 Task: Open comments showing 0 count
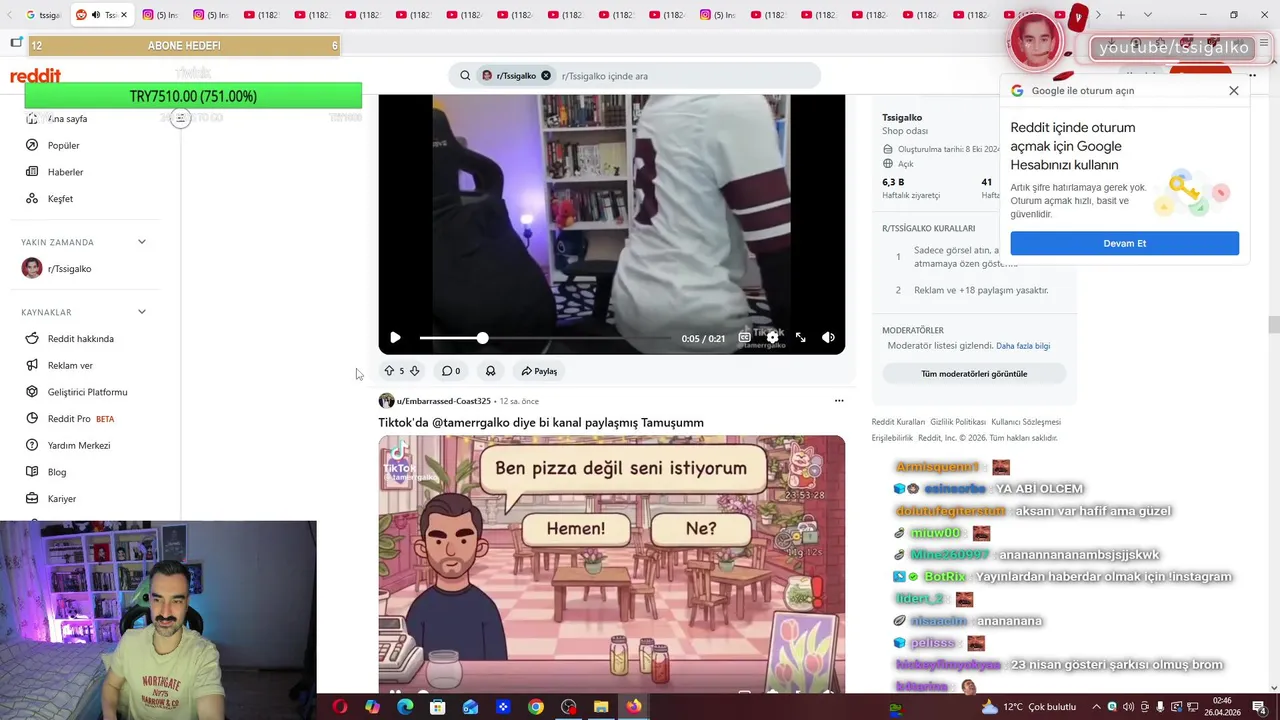click(451, 371)
